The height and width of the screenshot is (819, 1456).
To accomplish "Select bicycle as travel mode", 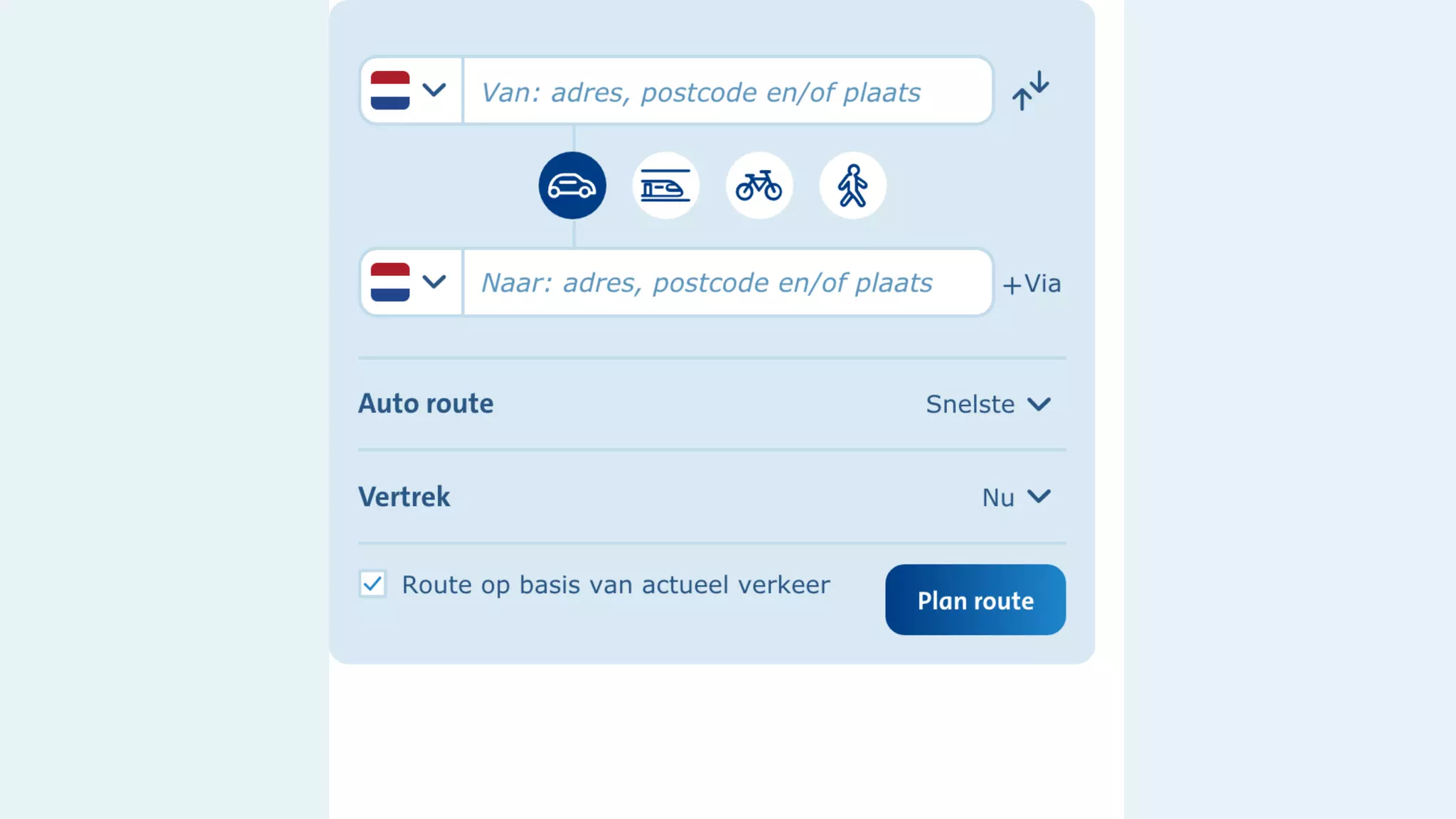I will pos(759,186).
